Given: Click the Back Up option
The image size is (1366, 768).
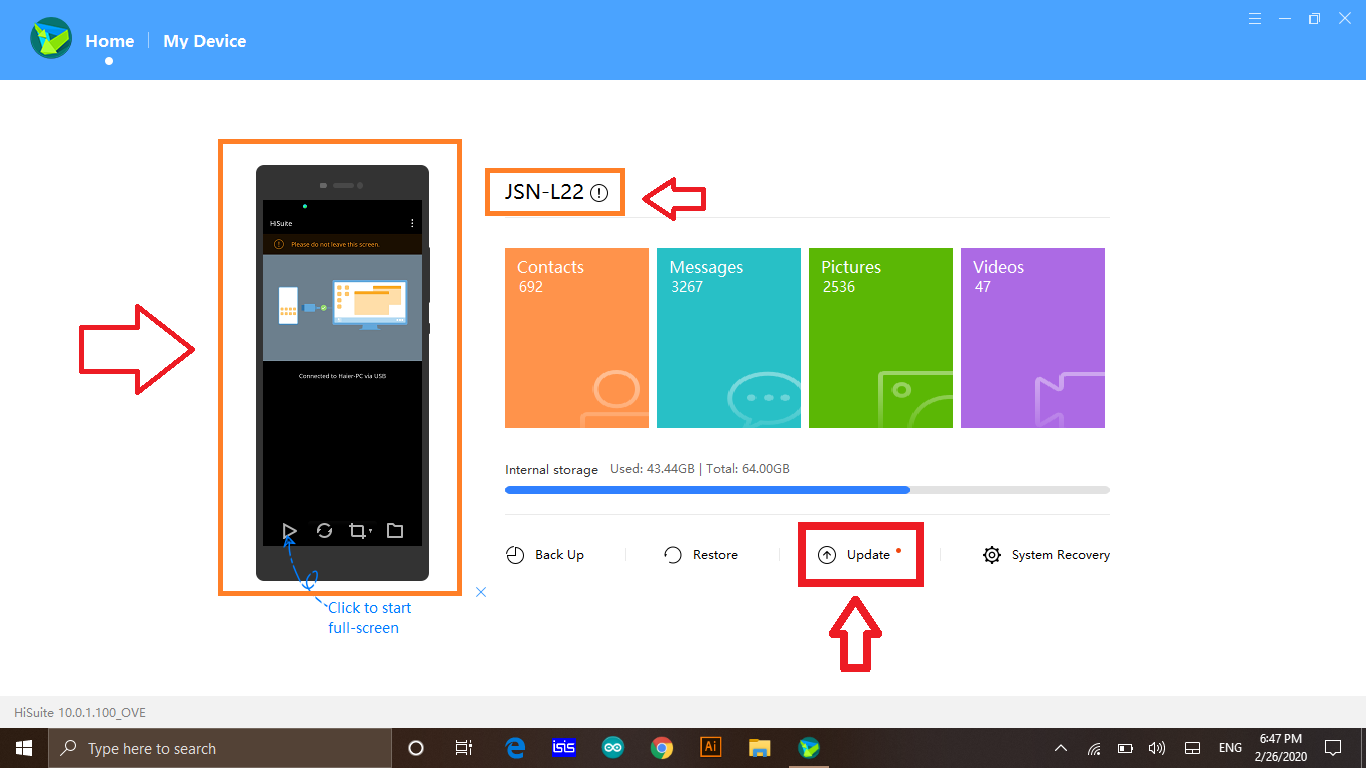Looking at the screenshot, I should [545, 555].
